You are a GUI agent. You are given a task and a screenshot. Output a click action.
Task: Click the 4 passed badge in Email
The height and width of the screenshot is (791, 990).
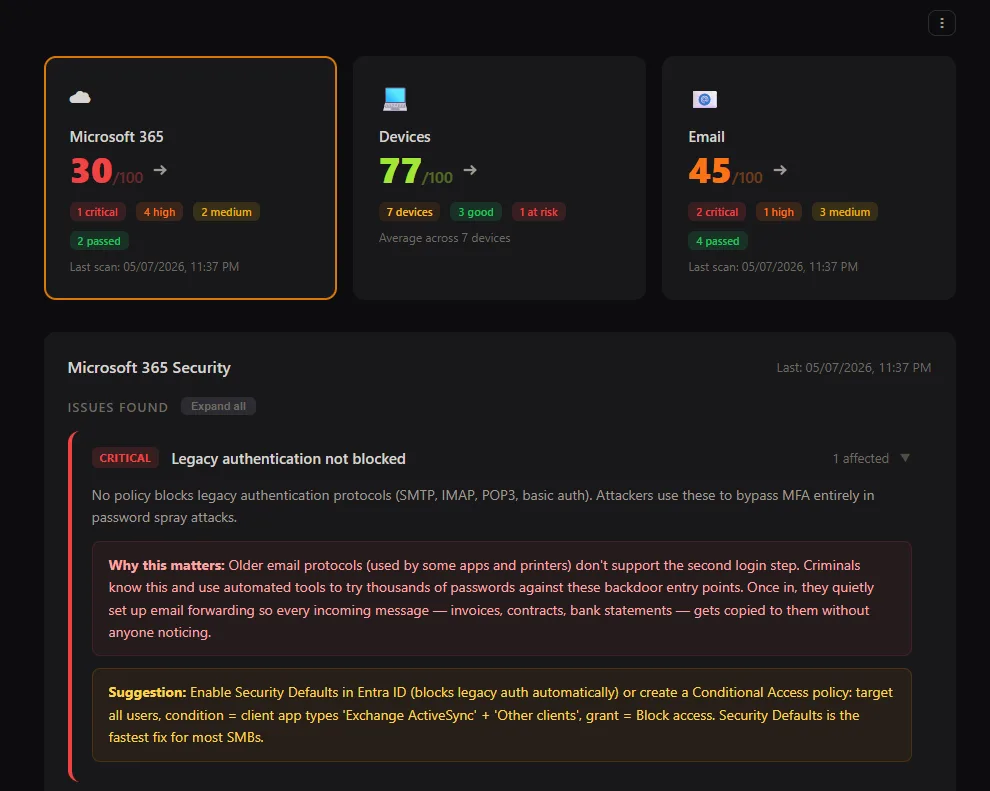pos(717,241)
